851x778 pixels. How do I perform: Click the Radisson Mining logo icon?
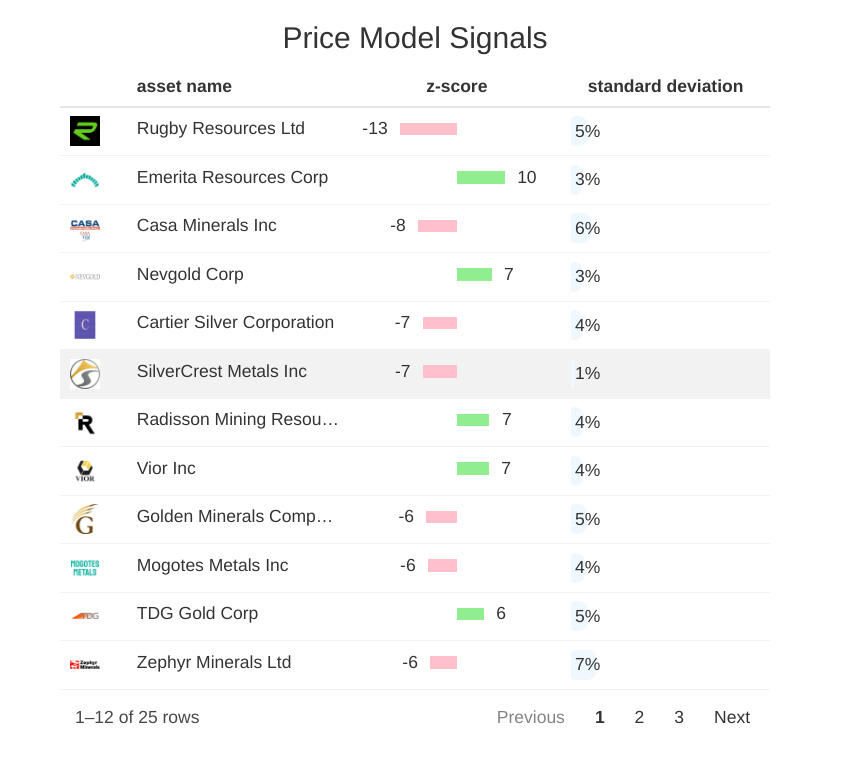pyautogui.click(x=85, y=422)
